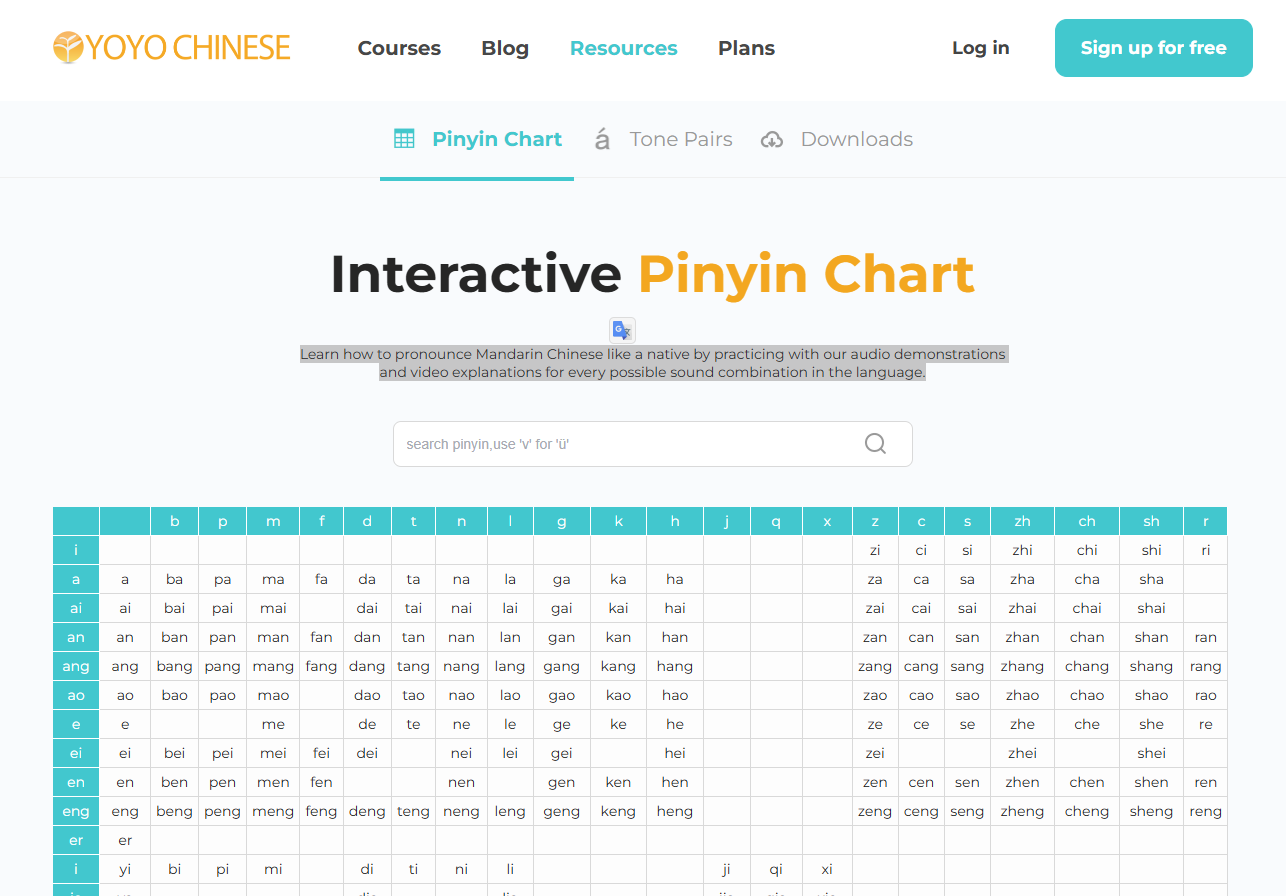This screenshot has height=896, width=1286.
Task: Click the 'ma' pinyin cell
Action: click(273, 579)
